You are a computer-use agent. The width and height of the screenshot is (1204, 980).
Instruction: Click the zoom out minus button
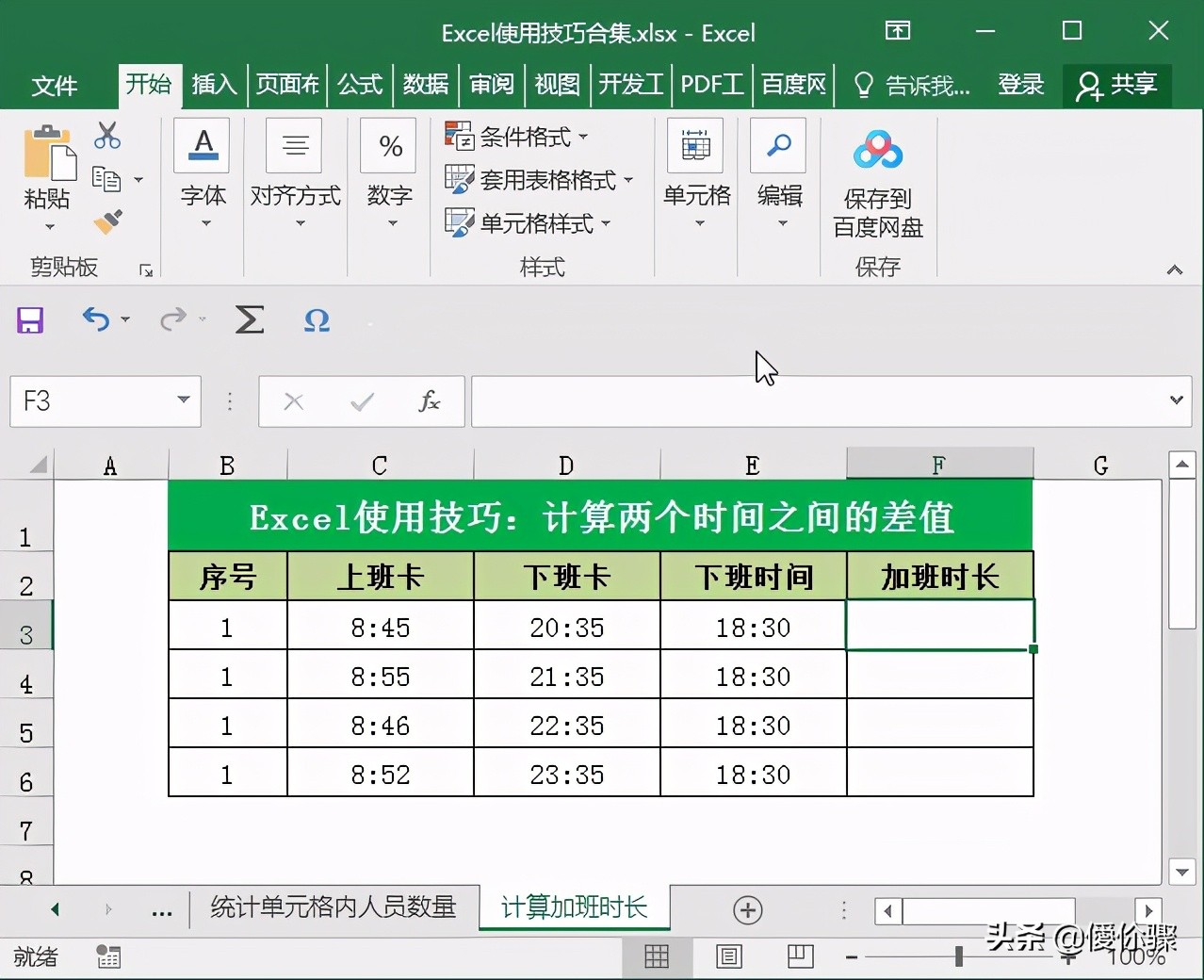852,957
